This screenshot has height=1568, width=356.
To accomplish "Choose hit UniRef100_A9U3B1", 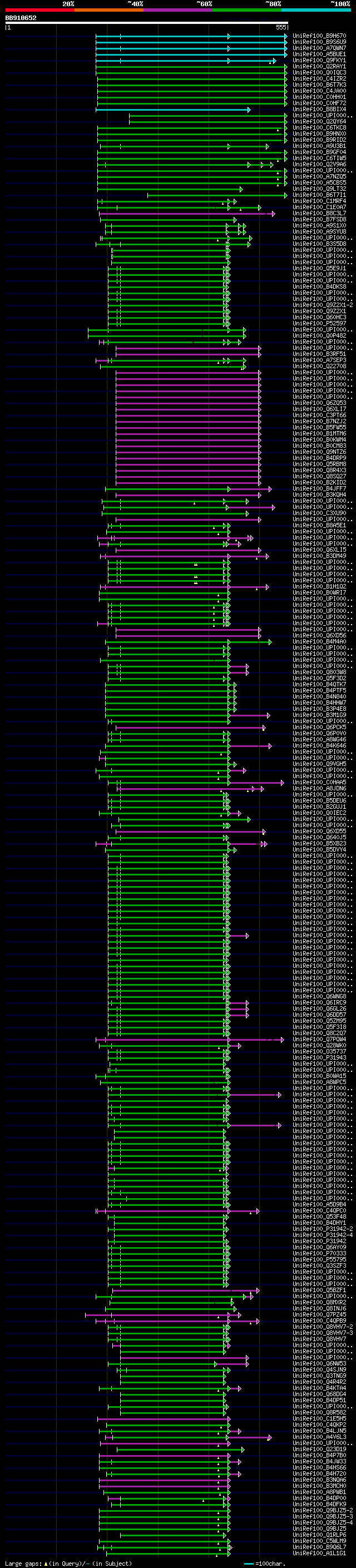I will [319, 146].
